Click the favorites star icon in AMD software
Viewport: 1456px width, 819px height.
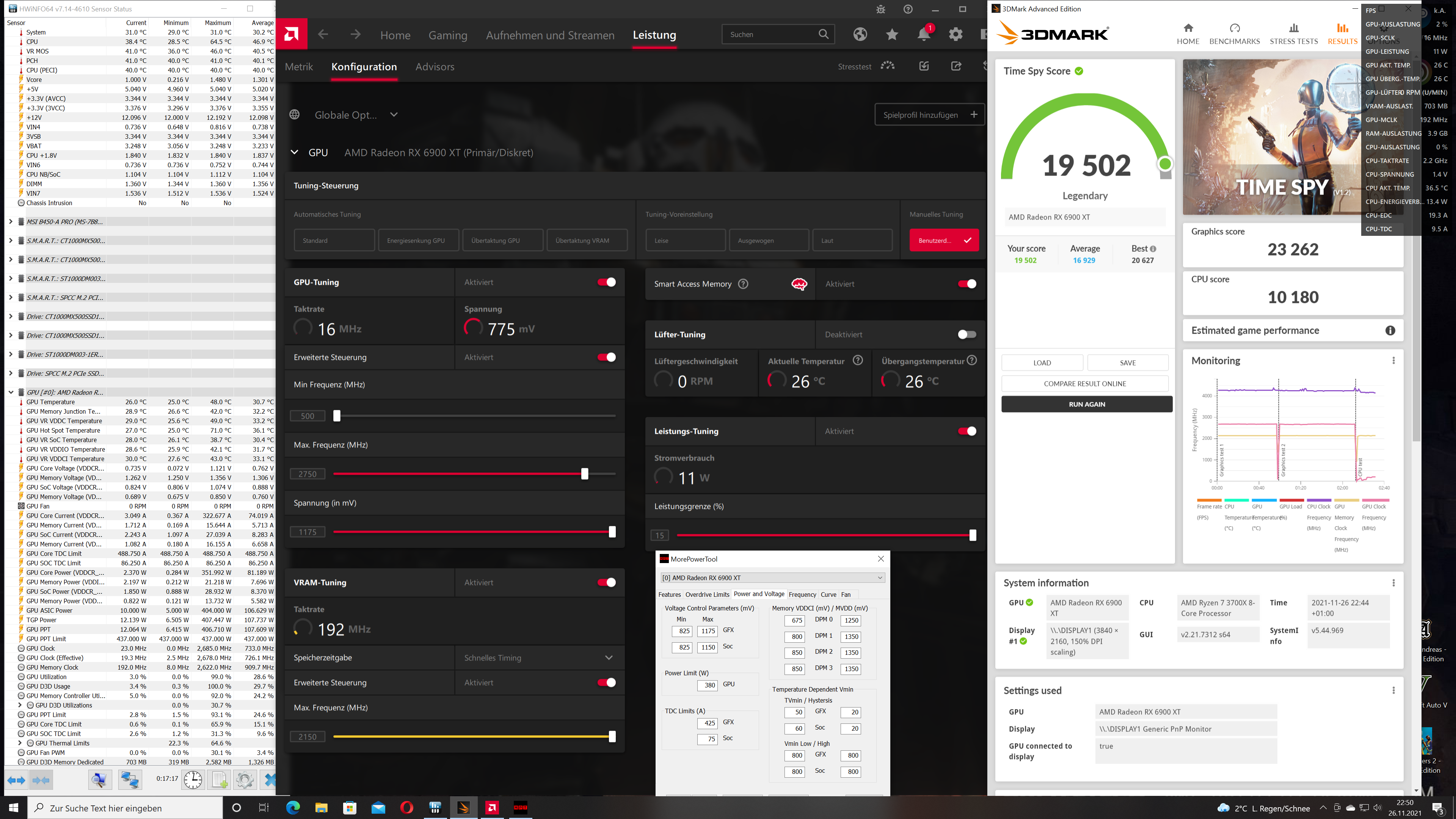pos(892,35)
